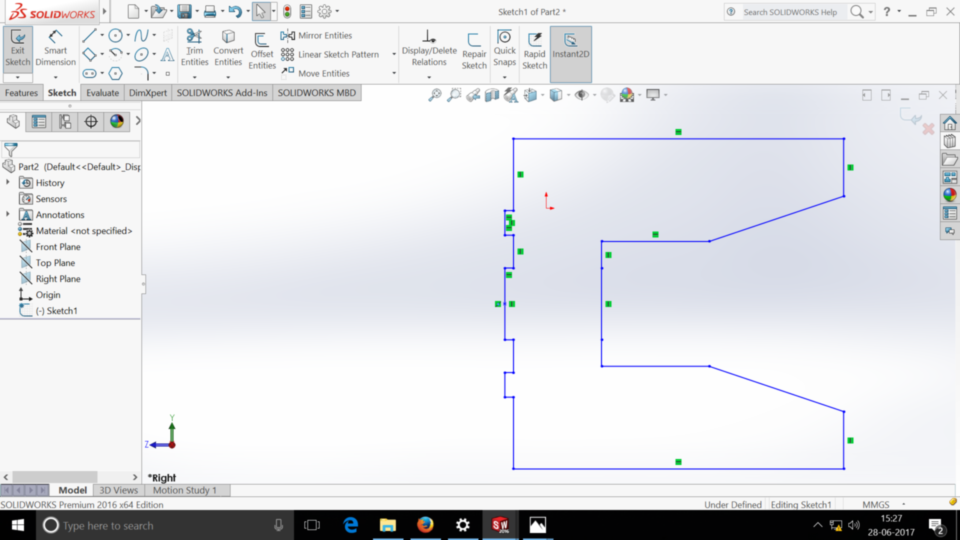Click Windows search box

(x=165, y=525)
